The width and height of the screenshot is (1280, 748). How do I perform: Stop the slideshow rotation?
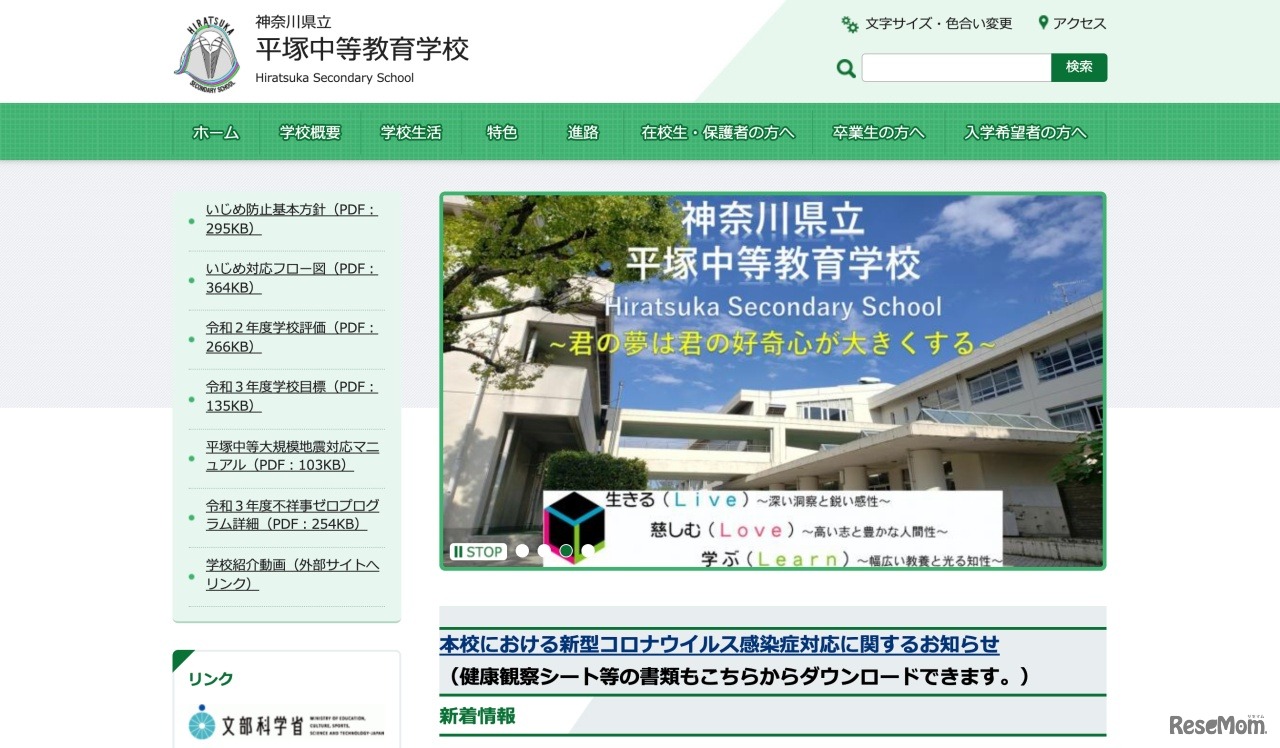coord(477,550)
